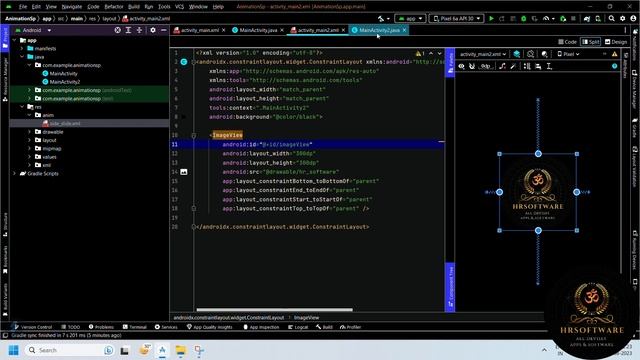Click the warning triangle in design panel

tap(615, 54)
